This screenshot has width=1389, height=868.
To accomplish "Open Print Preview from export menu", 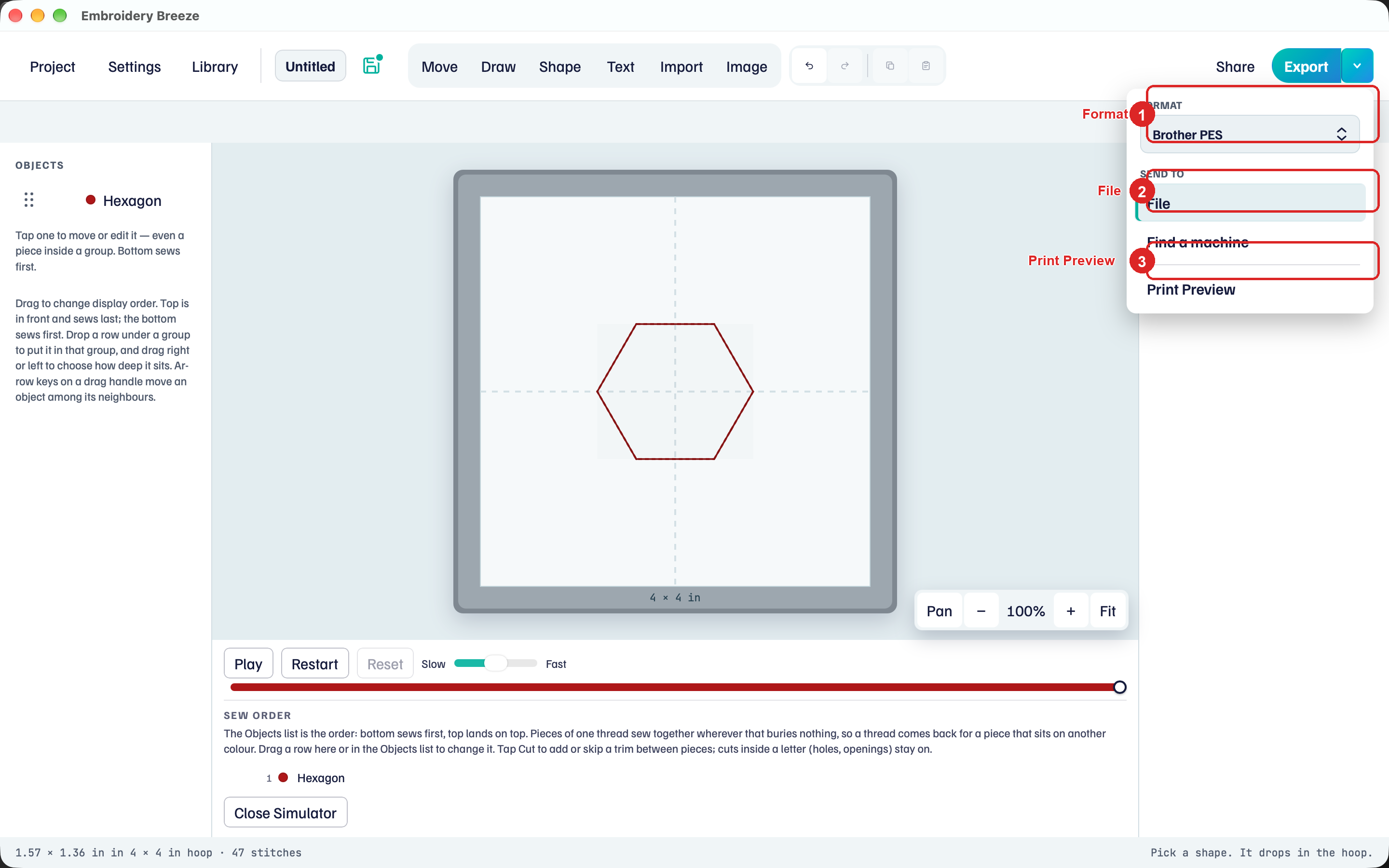I will coord(1250,289).
